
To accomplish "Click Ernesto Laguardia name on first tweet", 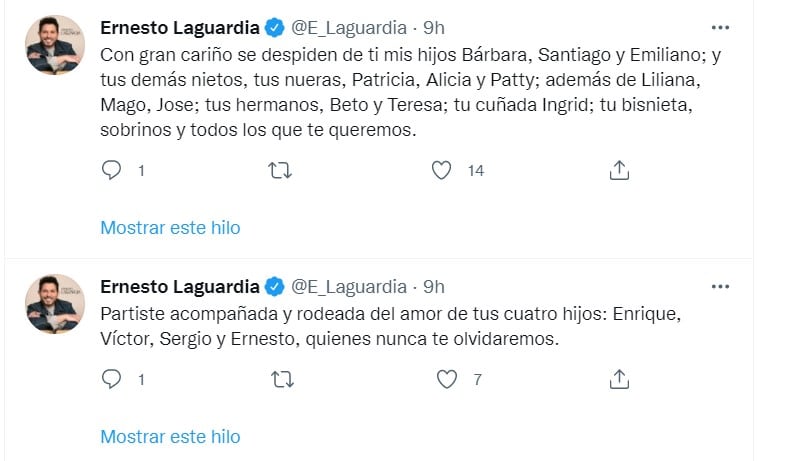I will [180, 26].
